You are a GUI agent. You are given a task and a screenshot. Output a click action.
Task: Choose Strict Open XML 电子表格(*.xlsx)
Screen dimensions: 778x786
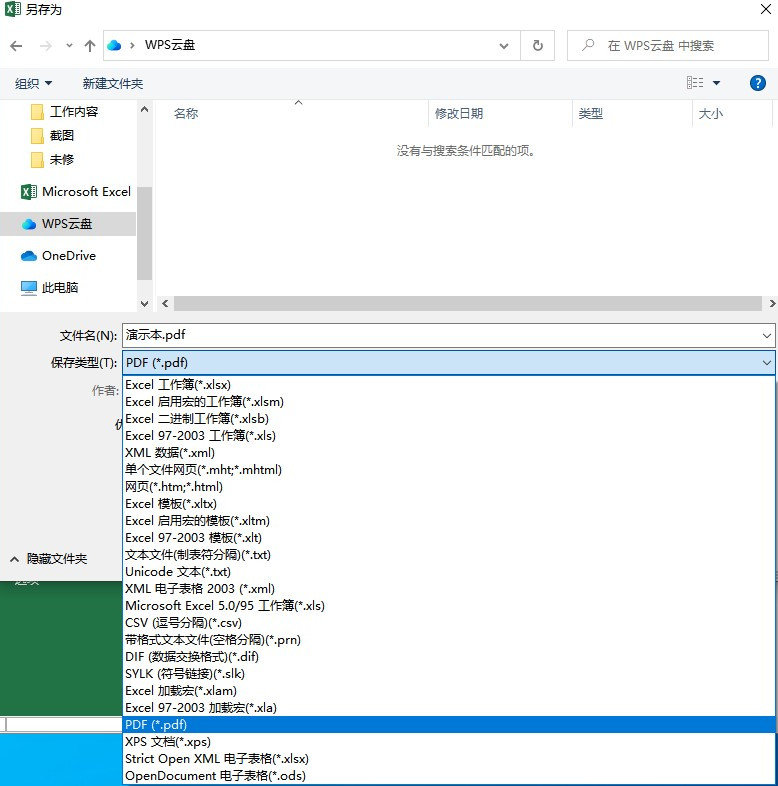[x=449, y=759]
